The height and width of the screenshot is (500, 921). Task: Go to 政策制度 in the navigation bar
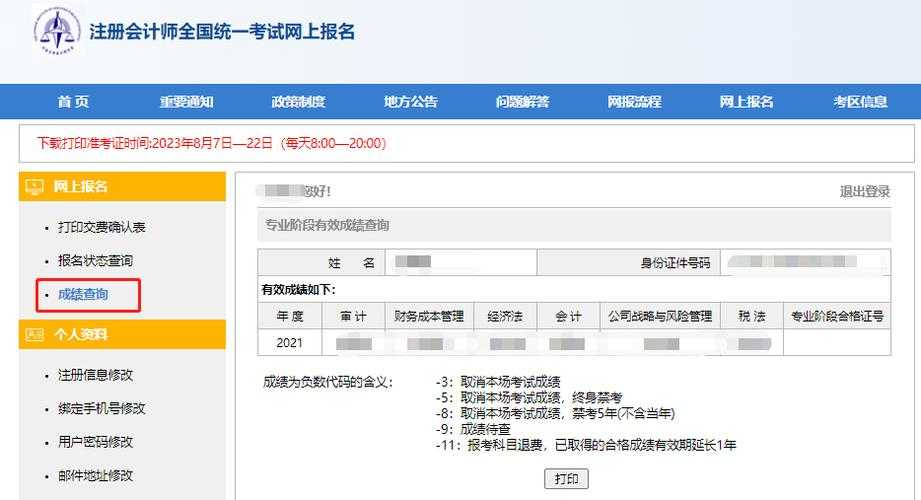click(x=298, y=102)
